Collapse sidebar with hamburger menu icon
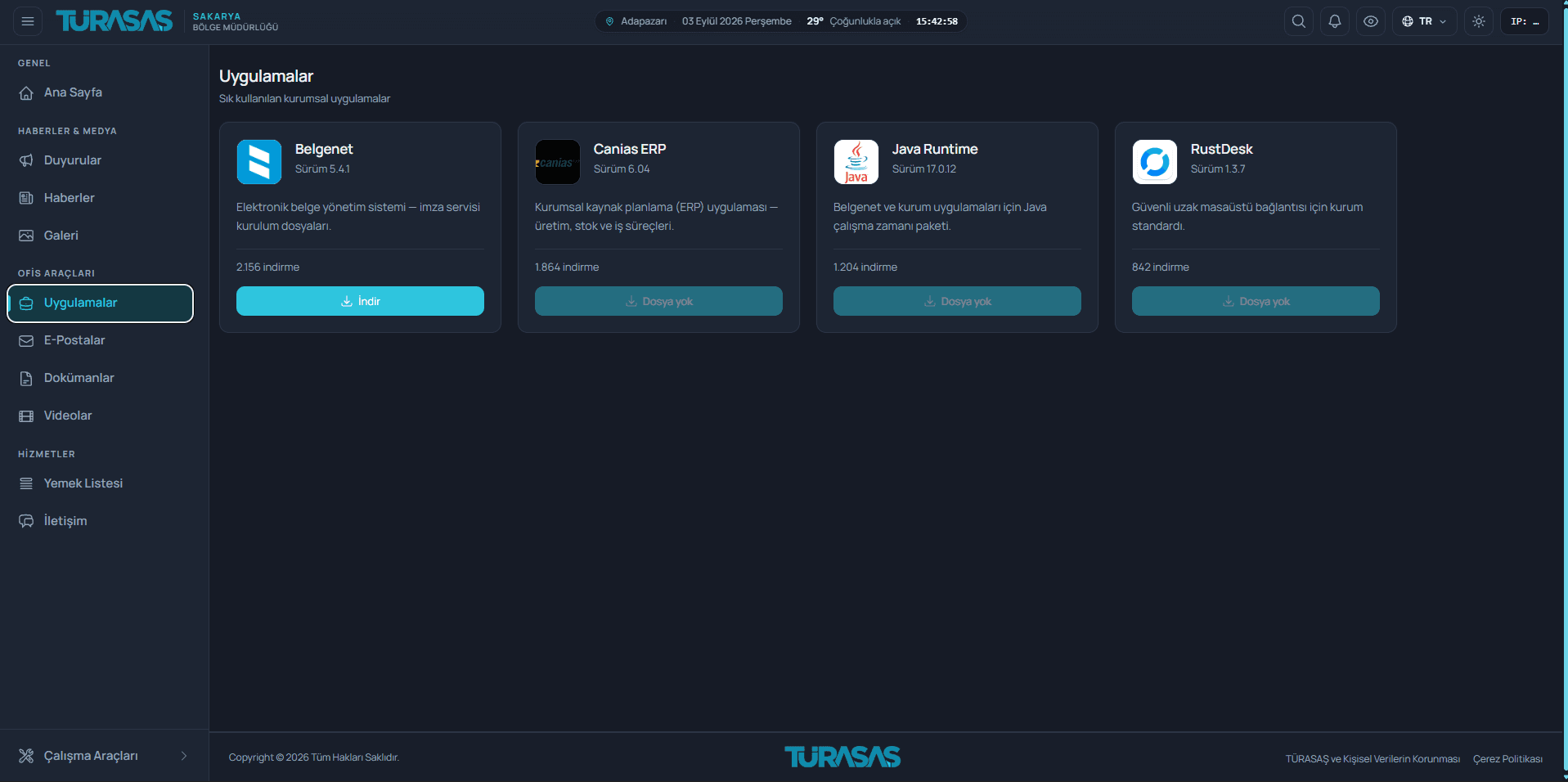The width and height of the screenshot is (1568, 782). click(28, 21)
